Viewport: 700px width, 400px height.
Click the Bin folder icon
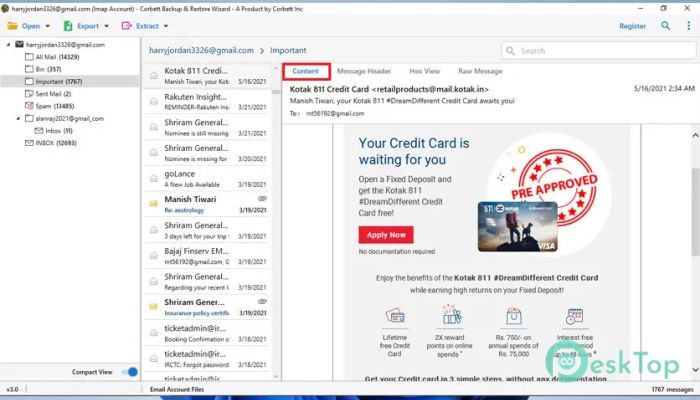[x=29, y=69]
